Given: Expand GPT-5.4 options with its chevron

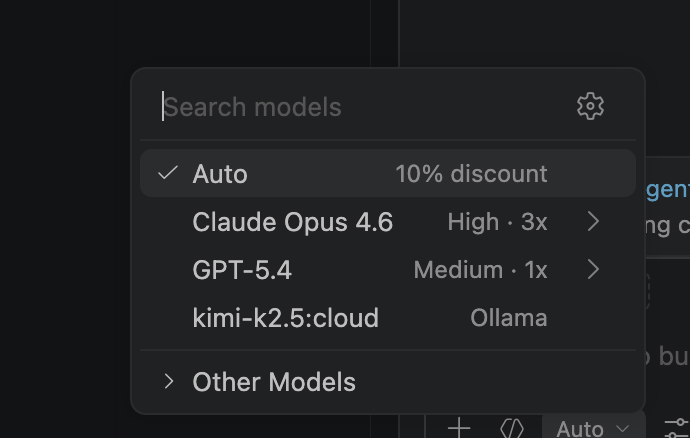Looking at the screenshot, I should [593, 269].
